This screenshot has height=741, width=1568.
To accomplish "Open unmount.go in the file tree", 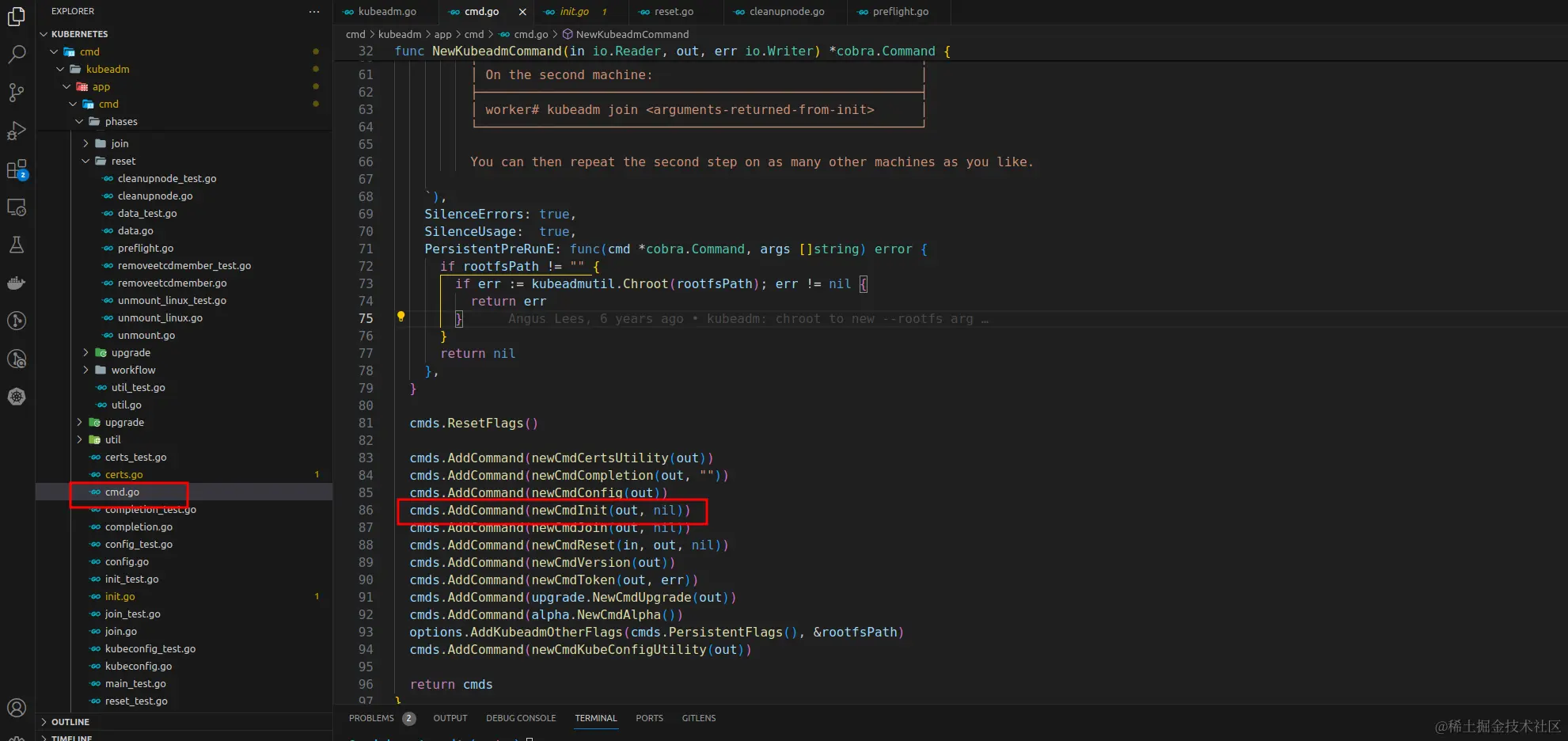I will [146, 335].
